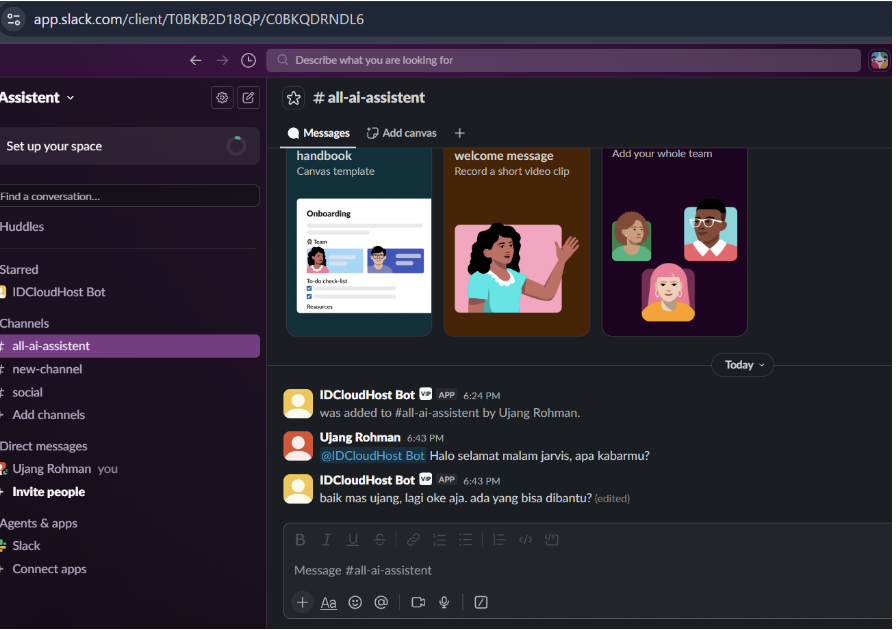Open workspace preferences gear icon
Viewport: 896px width, 630px height.
point(222,98)
